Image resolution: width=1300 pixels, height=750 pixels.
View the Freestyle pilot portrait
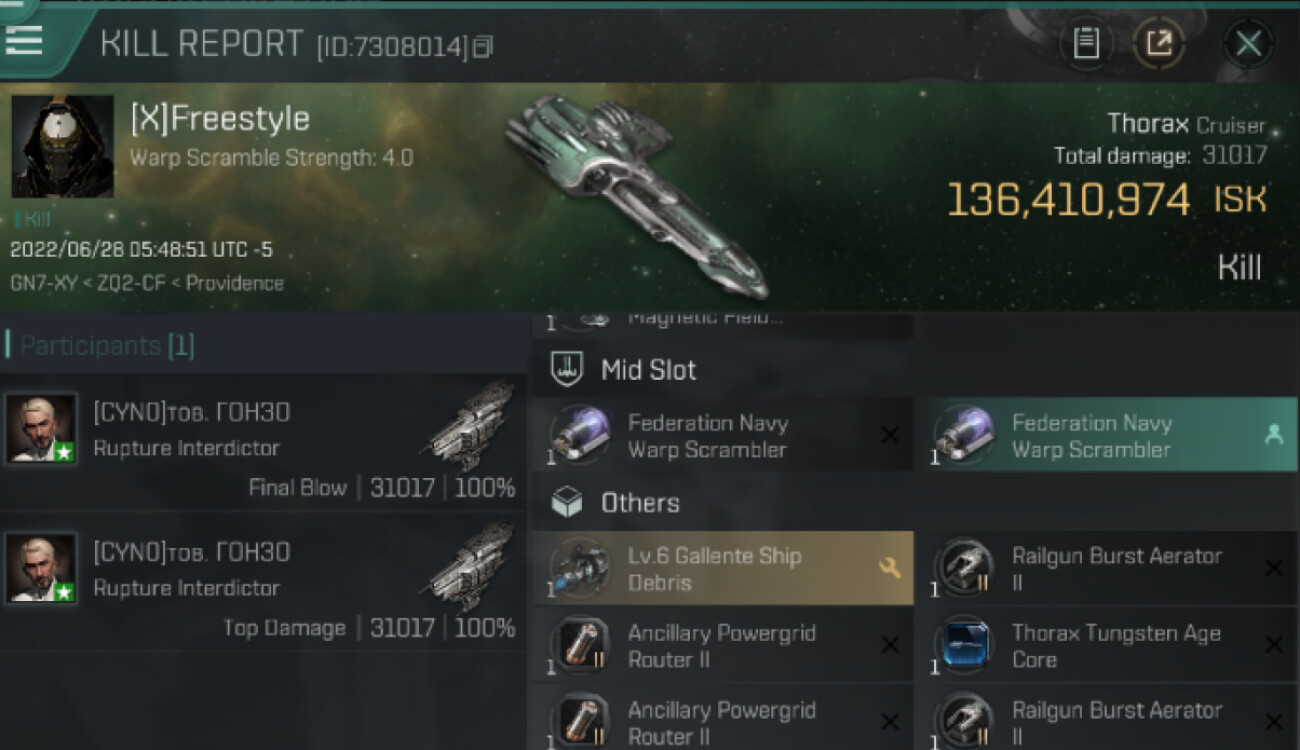coord(62,147)
